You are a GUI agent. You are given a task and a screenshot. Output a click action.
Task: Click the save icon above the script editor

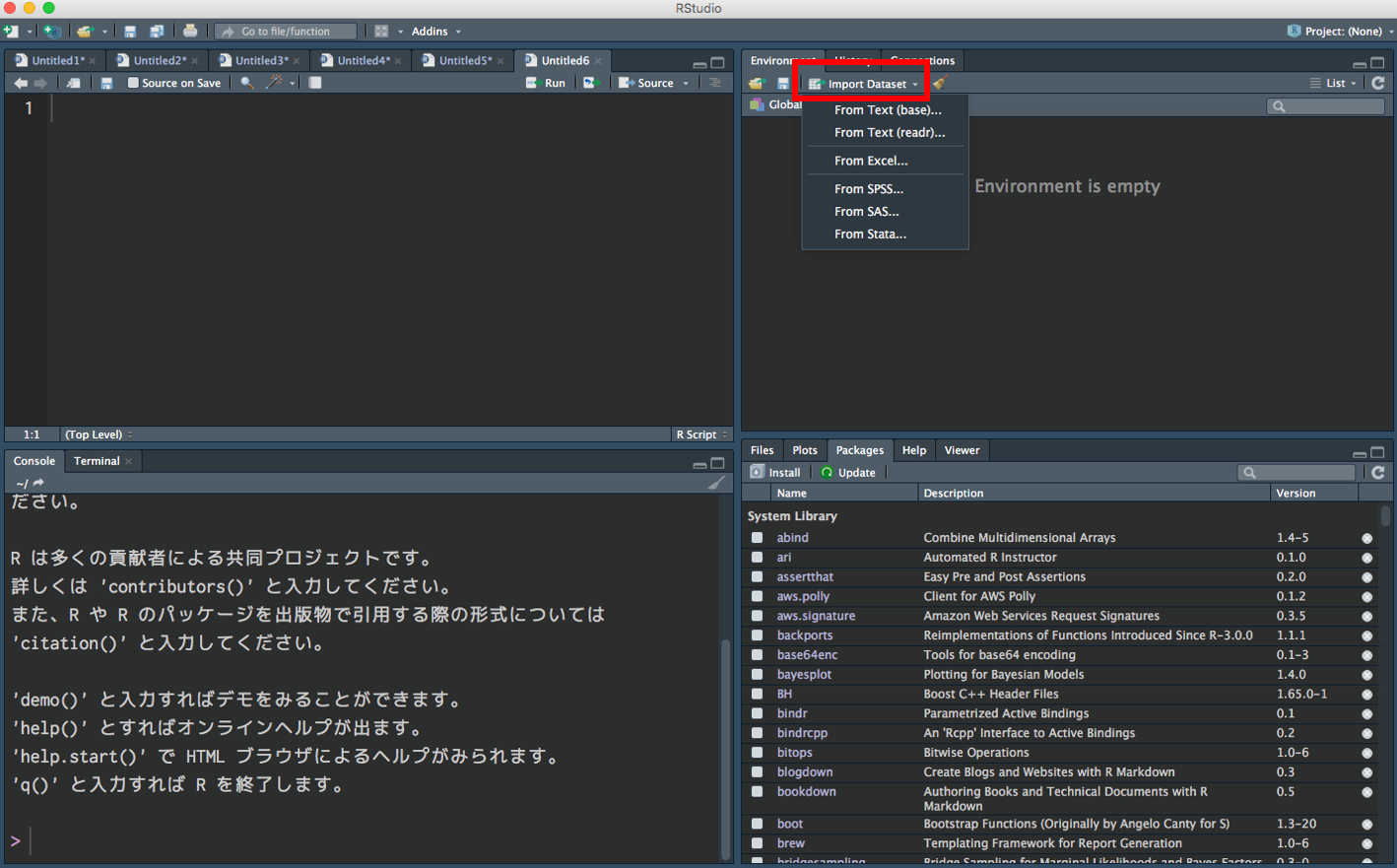pos(106,83)
